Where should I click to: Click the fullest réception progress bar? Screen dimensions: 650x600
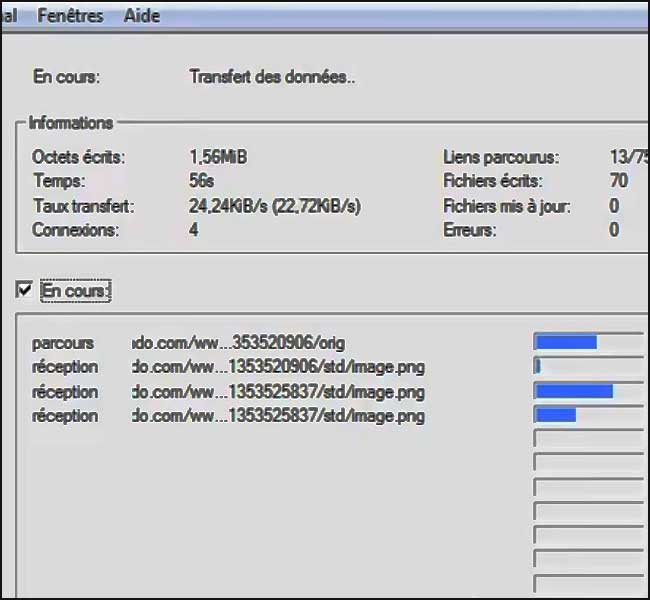point(590,391)
